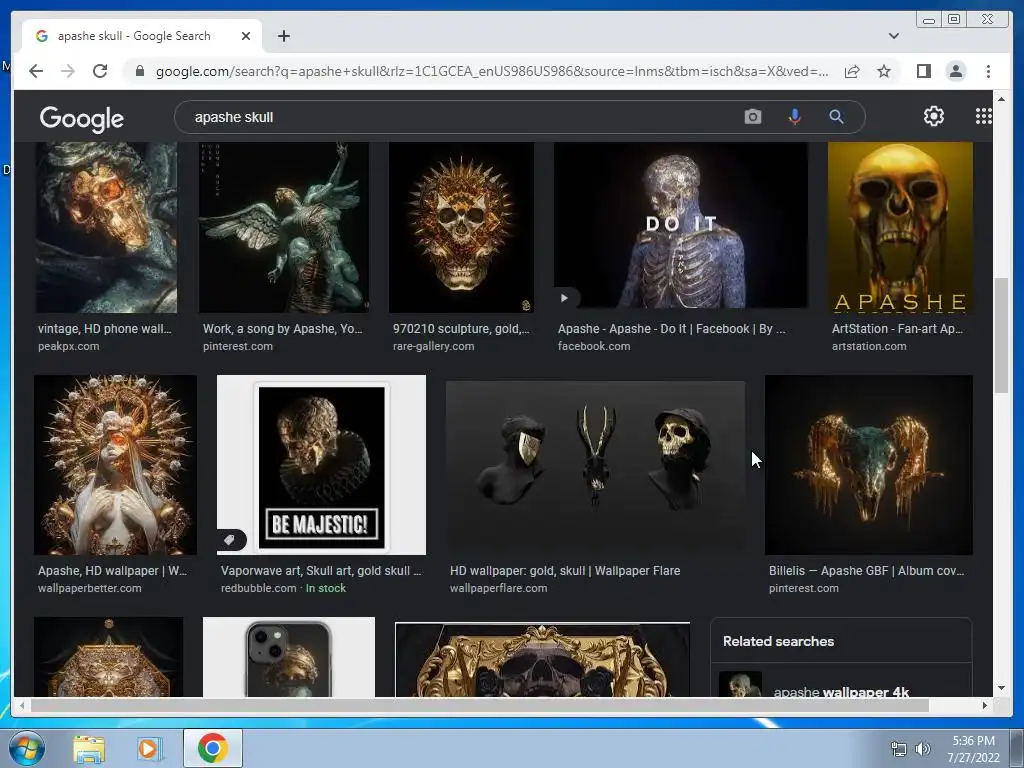1024x768 pixels.
Task: Open the Apashe Do It video thumbnail
Action: pyautogui.click(x=680, y=225)
